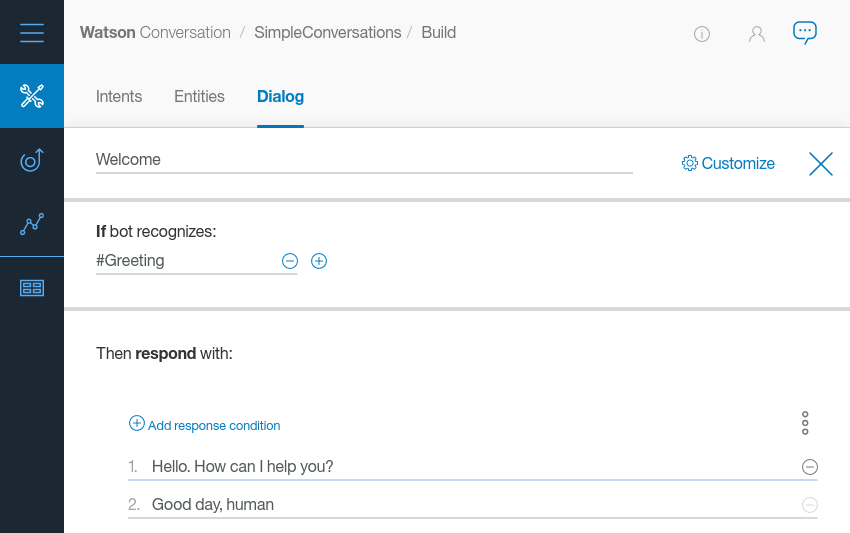850x533 pixels.
Task: Open the hamburger navigation menu
Action: [32, 32]
